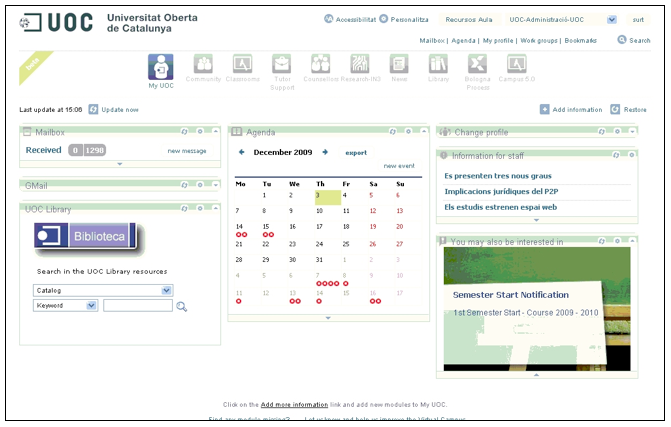Image resolution: width=671 pixels, height=427 pixels.
Task: Click the Add more information link
Action: 294,404
